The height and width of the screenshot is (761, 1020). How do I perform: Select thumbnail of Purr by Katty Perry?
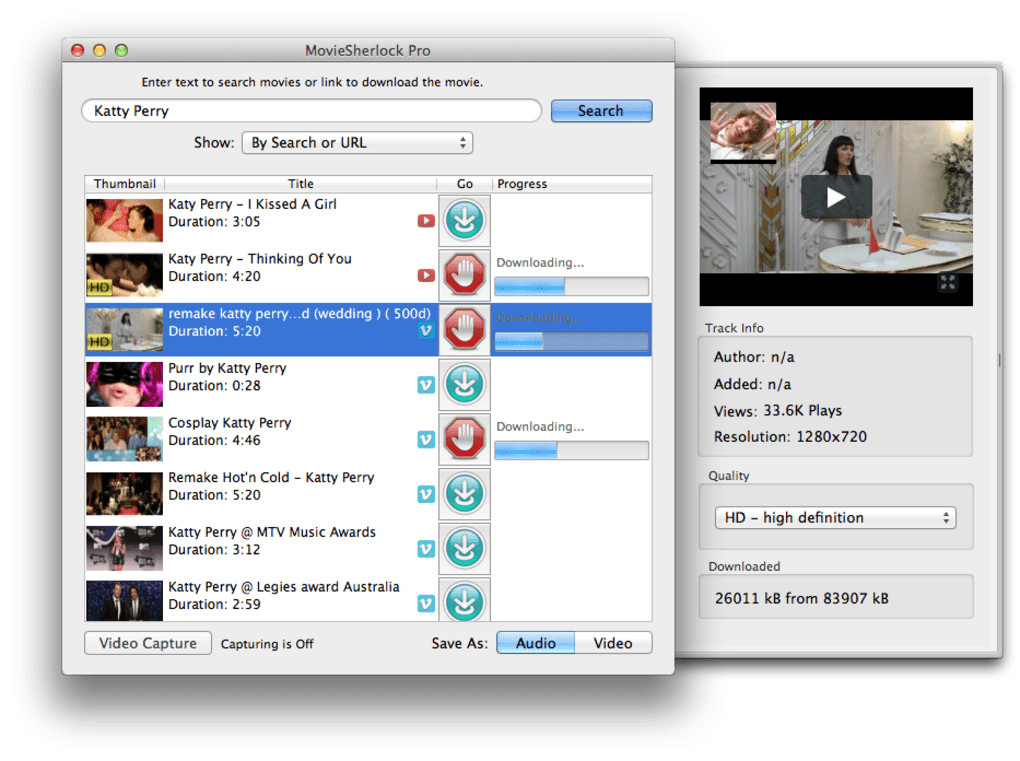(124, 384)
